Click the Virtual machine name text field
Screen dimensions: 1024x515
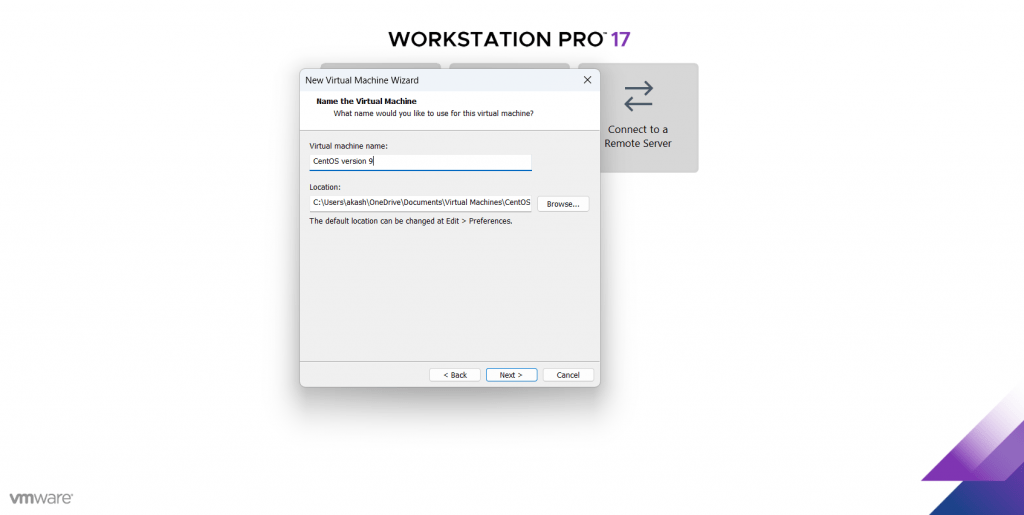[421, 161]
